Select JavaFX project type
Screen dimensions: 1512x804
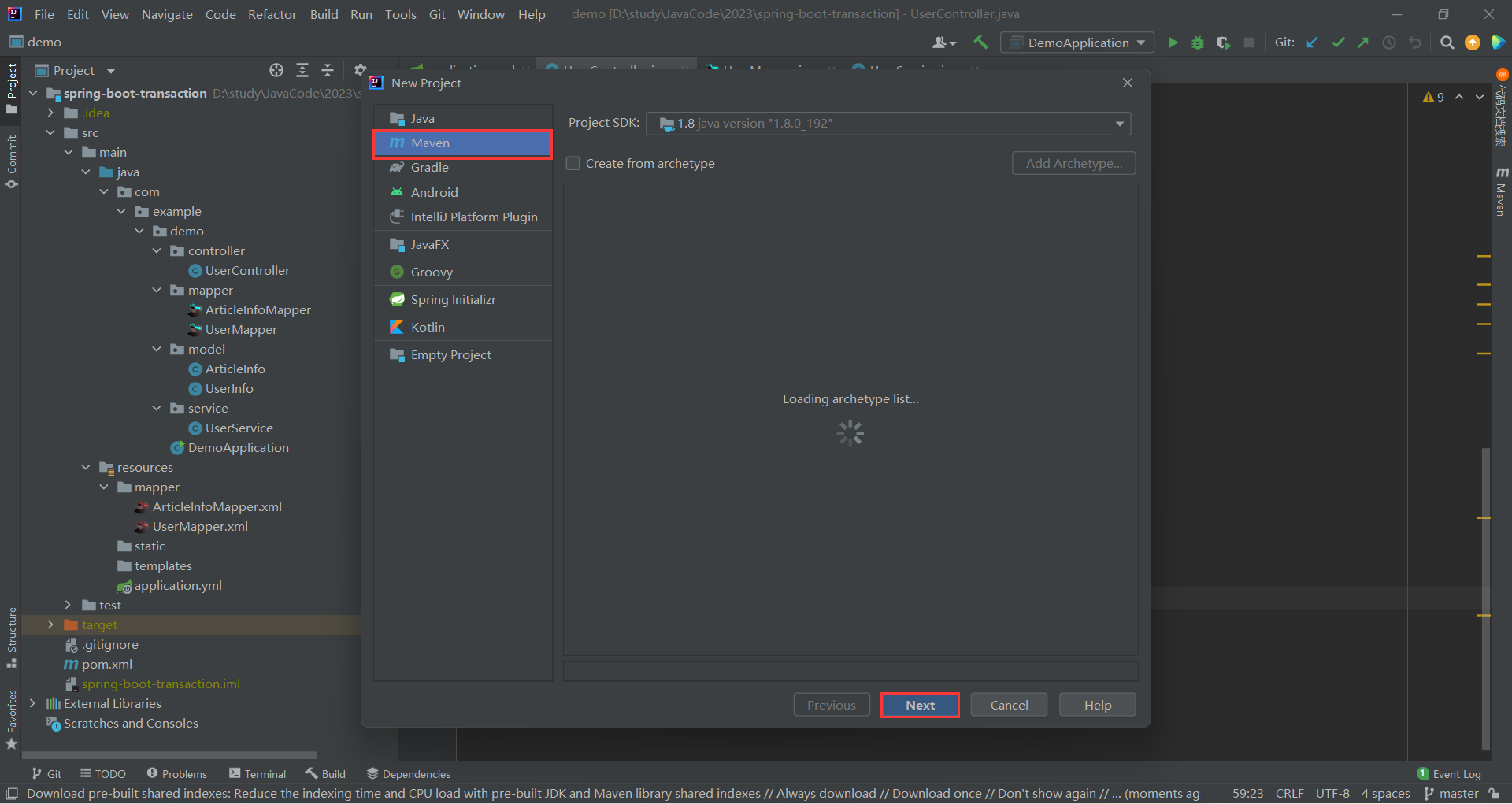tap(463, 244)
